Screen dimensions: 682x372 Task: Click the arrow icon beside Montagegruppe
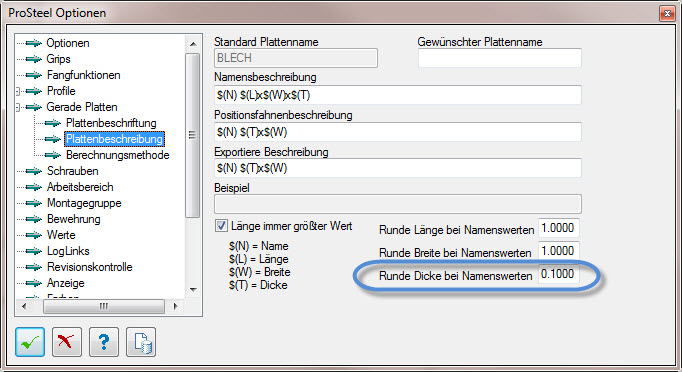point(33,203)
